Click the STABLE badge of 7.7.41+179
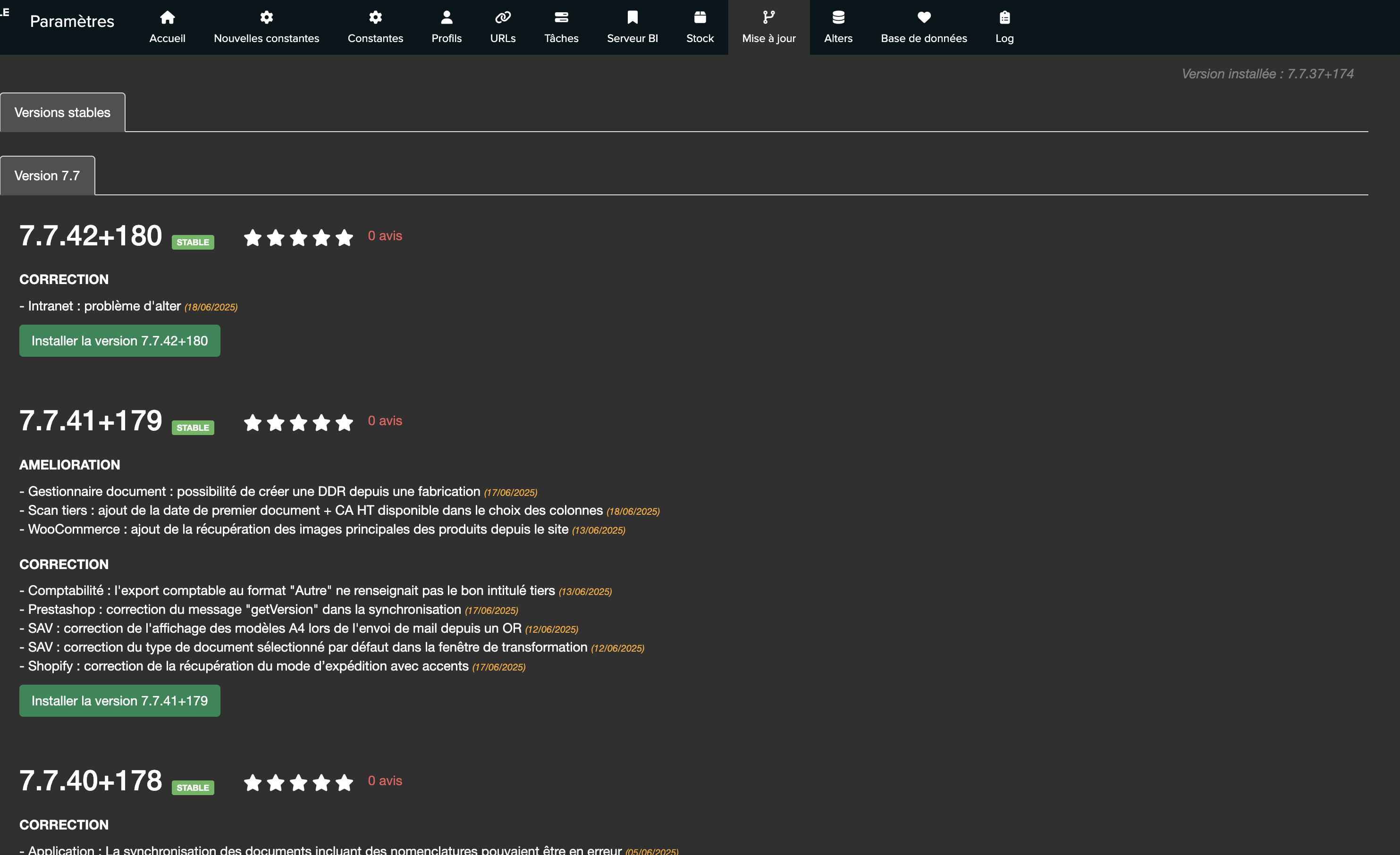Image resolution: width=1400 pixels, height=855 pixels. [193, 428]
